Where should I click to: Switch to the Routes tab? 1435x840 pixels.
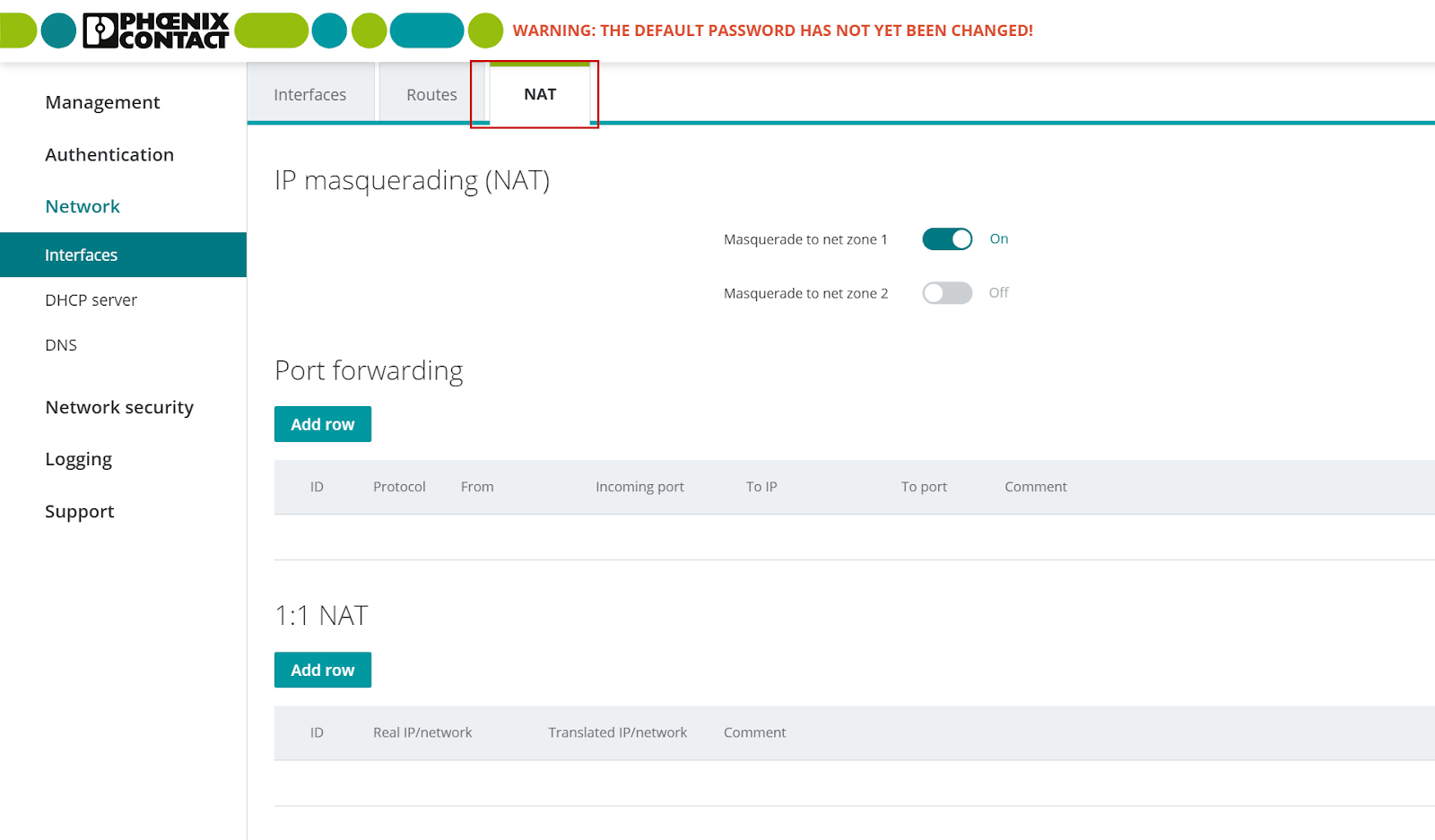coord(431,94)
